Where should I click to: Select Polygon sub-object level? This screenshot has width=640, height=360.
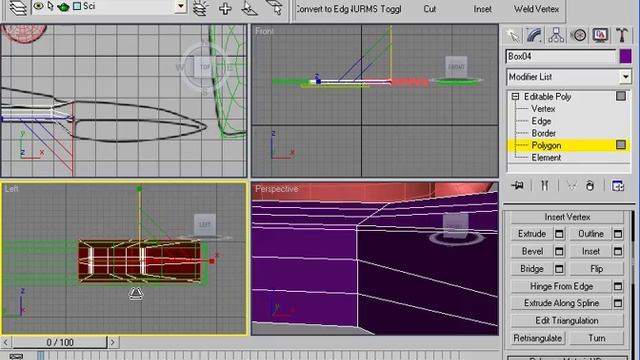click(546, 146)
